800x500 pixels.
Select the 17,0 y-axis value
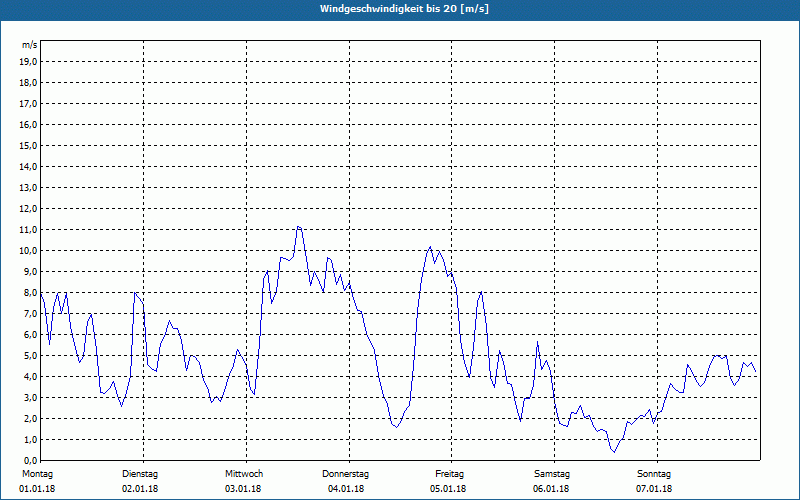29,104
